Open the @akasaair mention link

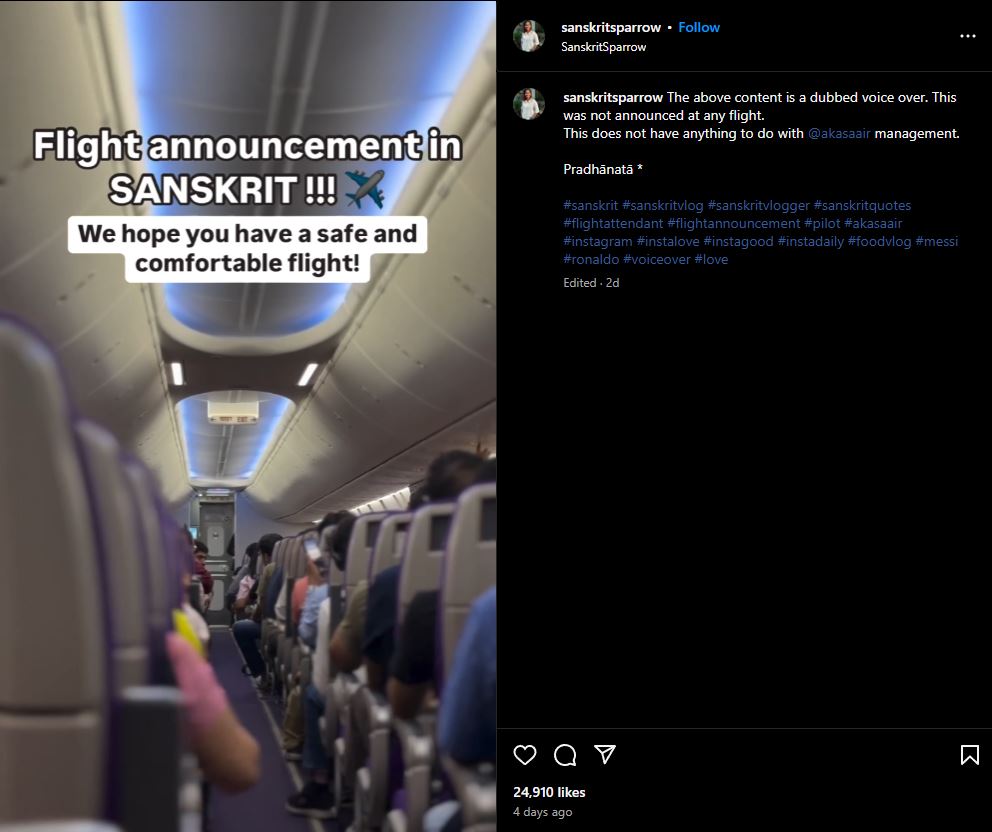pos(839,133)
